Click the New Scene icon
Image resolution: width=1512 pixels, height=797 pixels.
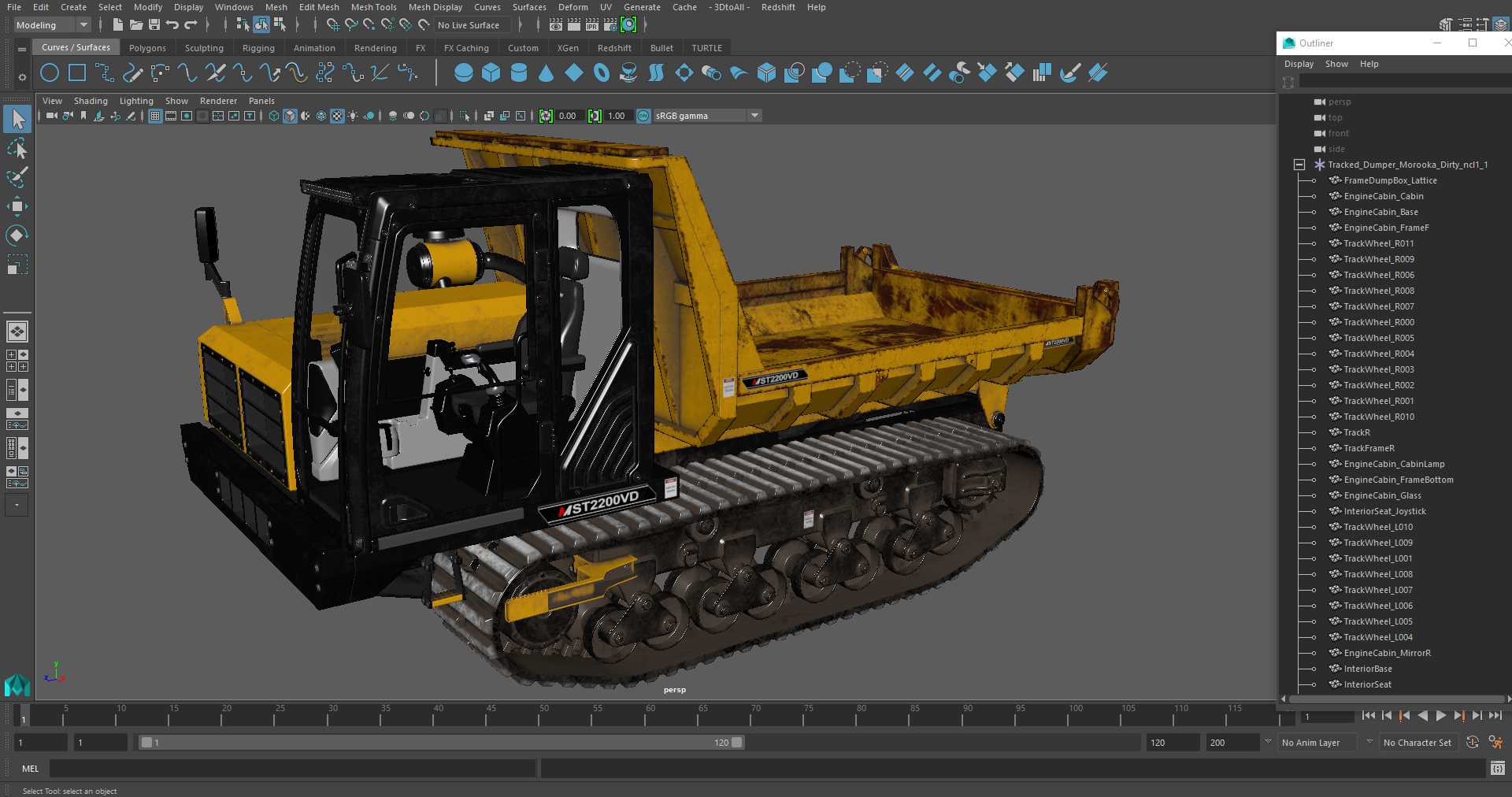[117, 25]
